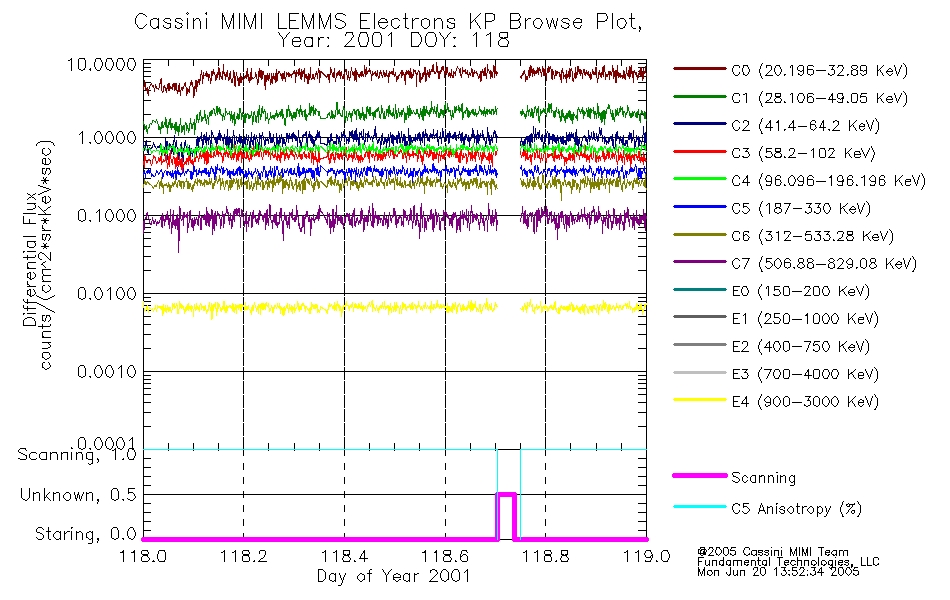Select the C5 (187–330 KeV) legend label
Screen dimensions: 950x600
(800, 208)
